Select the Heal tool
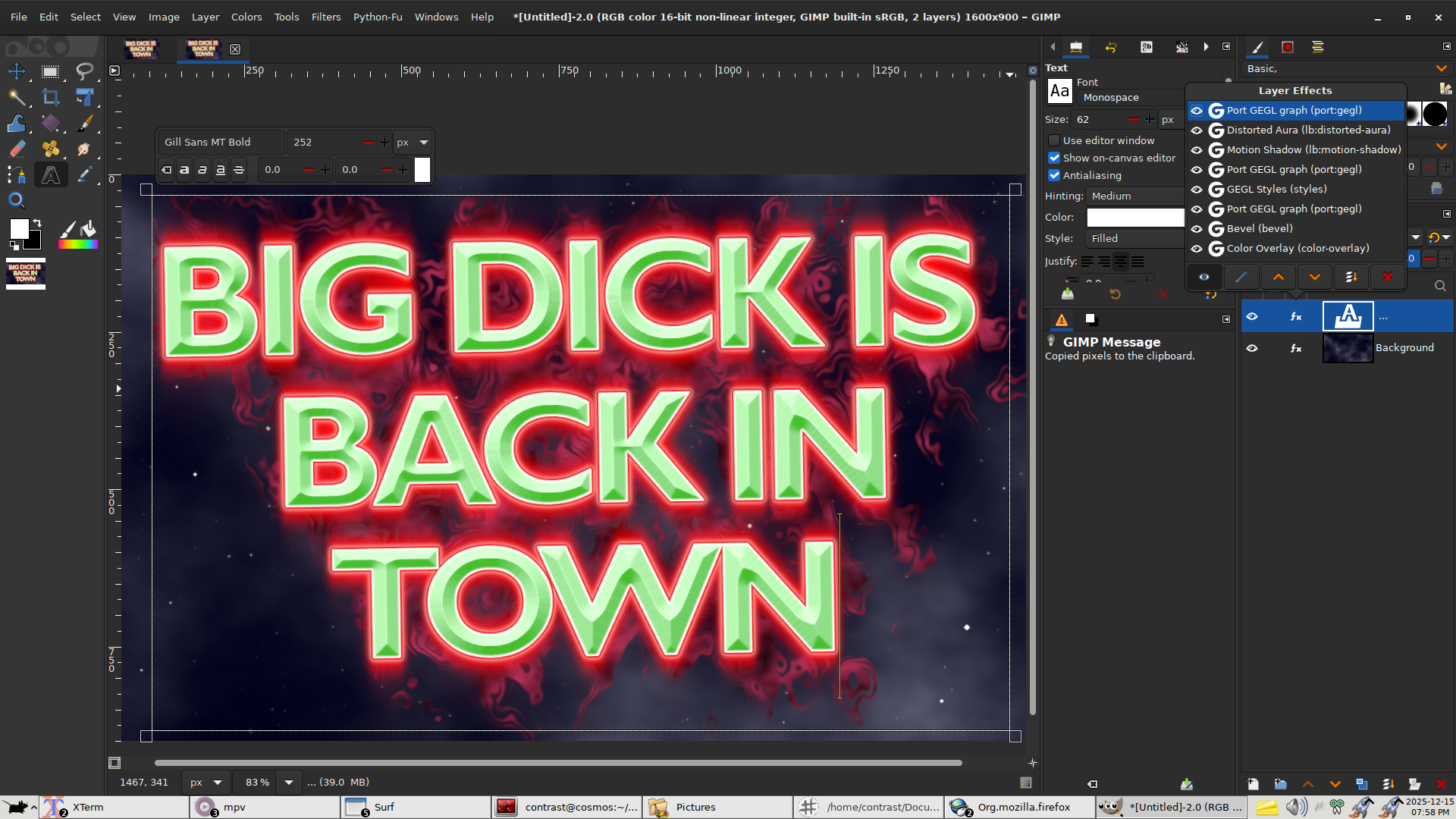Image resolution: width=1456 pixels, height=819 pixels. coord(51,149)
